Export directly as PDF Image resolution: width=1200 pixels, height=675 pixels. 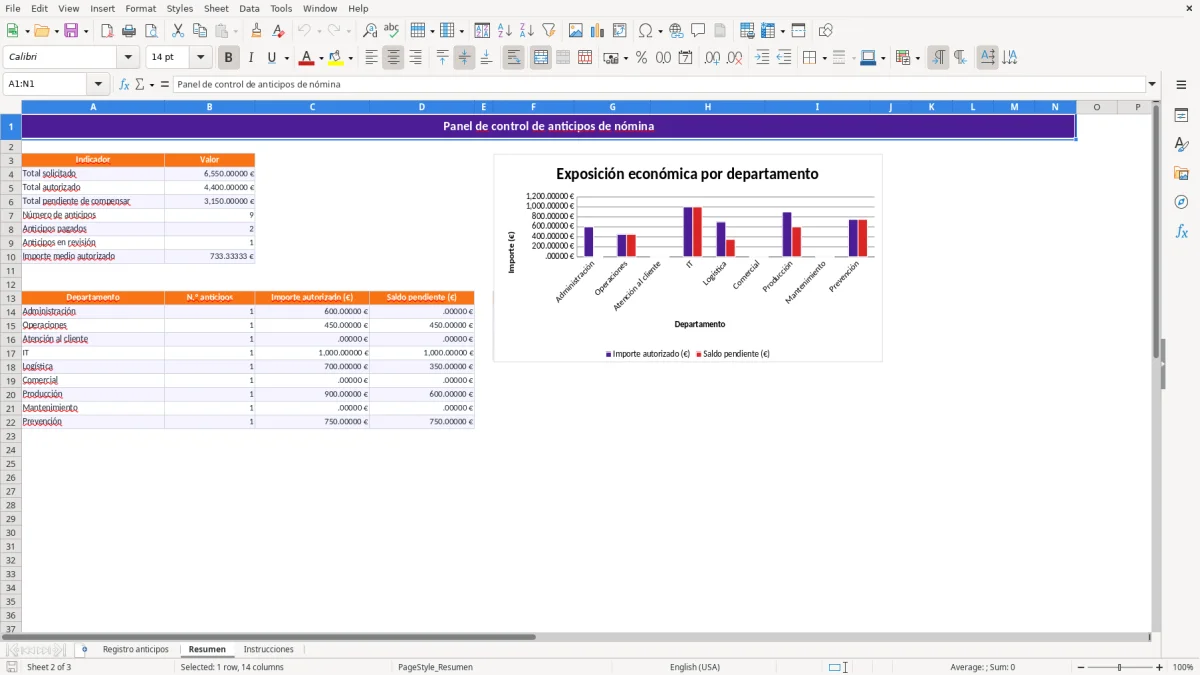[107, 31]
